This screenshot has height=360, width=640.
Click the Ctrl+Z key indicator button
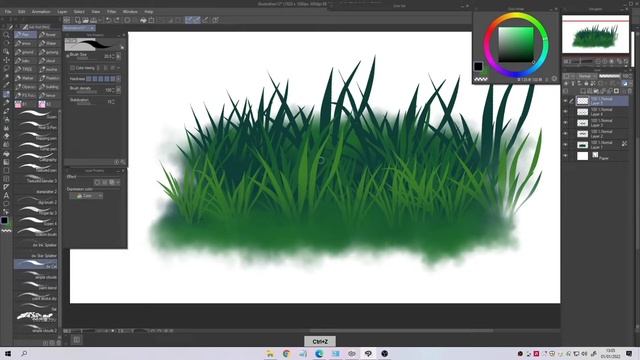[320, 341]
